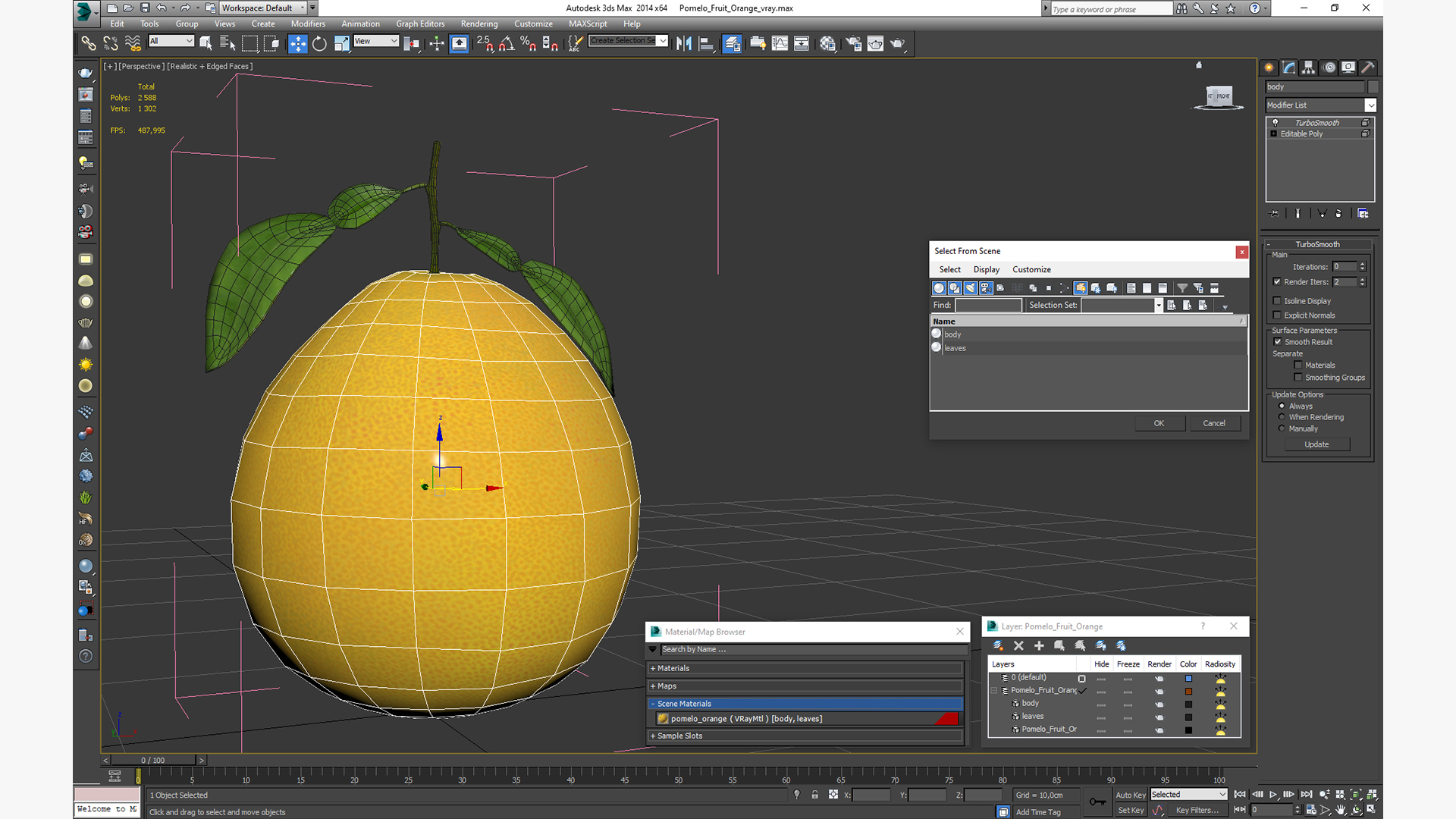Open the Manage Layers toolbar icon
Screen dimensions: 1456x819
pyautogui.click(x=732, y=43)
